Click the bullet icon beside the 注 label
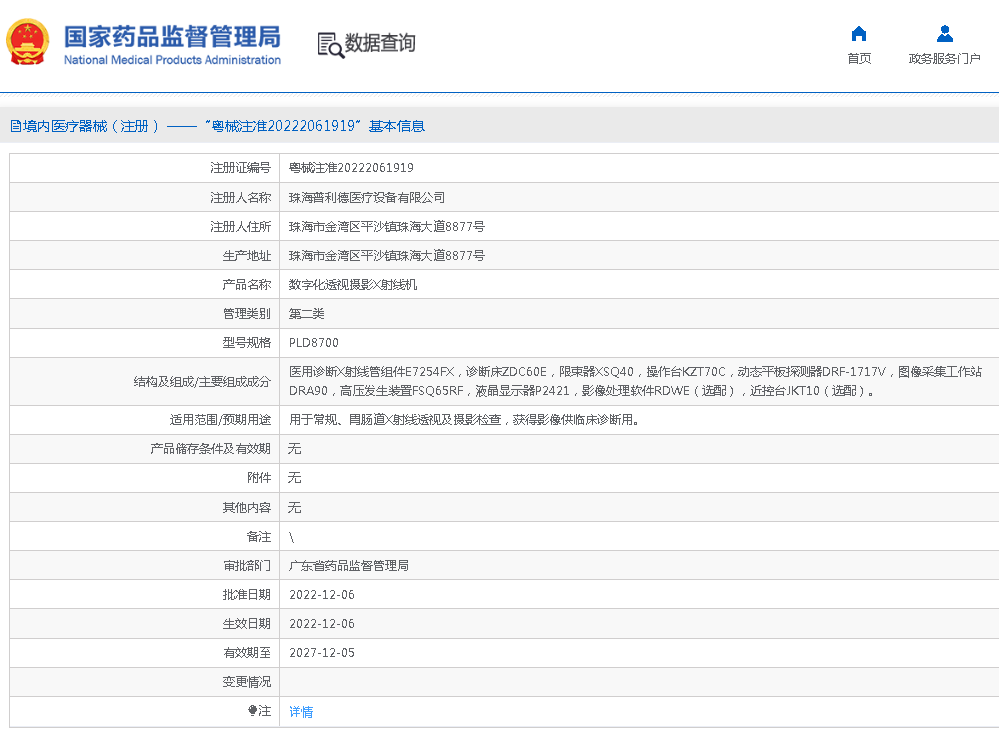 [x=252, y=711]
